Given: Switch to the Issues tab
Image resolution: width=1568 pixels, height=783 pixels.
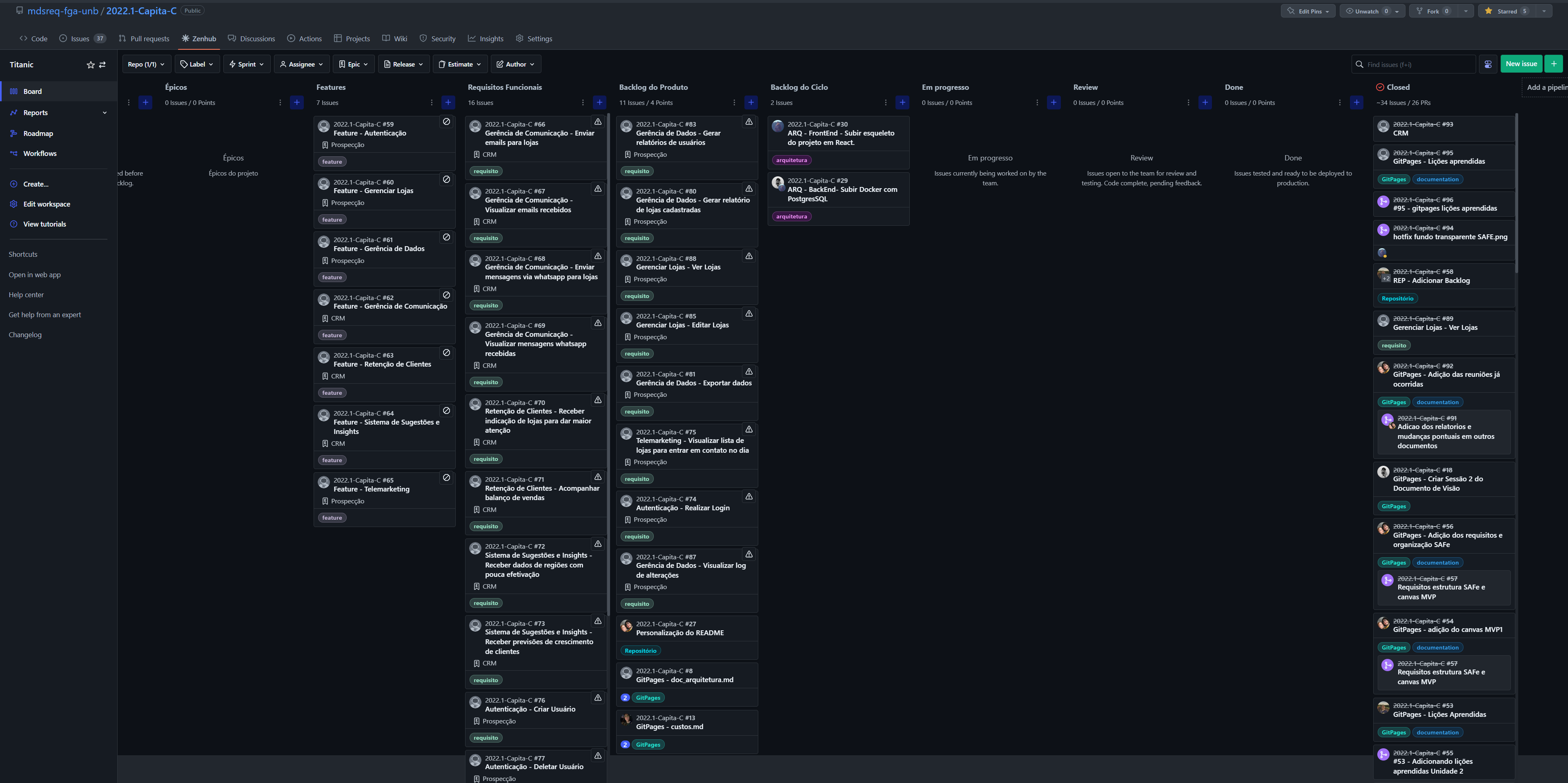Looking at the screenshot, I should (x=82, y=38).
